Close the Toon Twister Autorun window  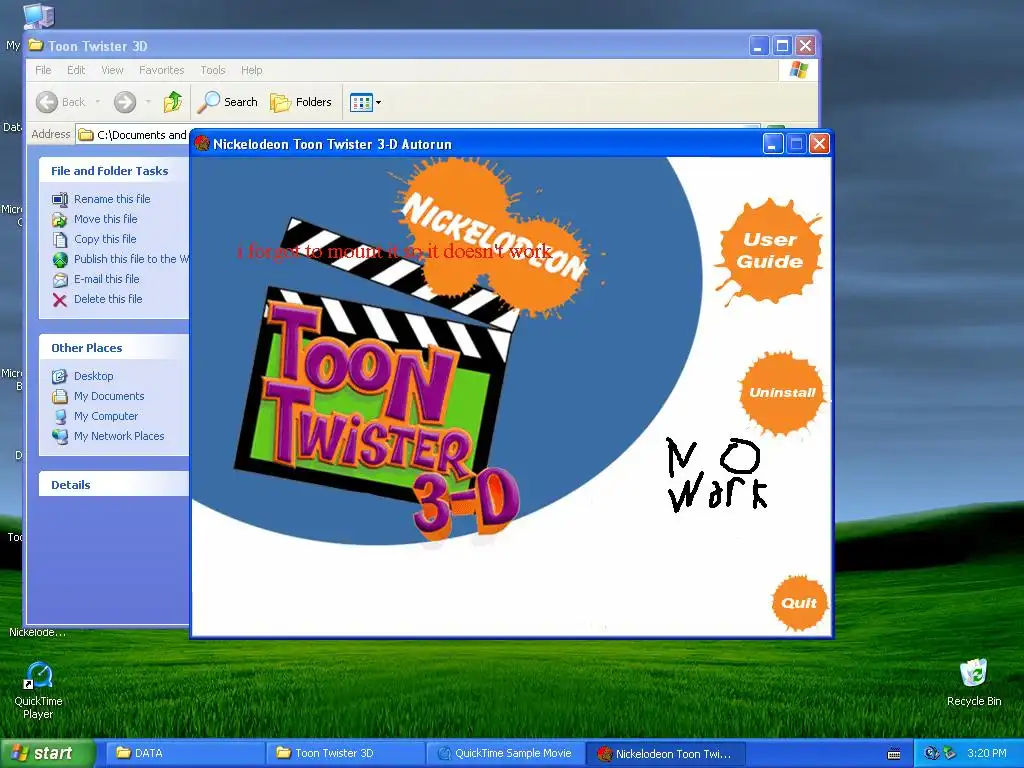[819, 144]
